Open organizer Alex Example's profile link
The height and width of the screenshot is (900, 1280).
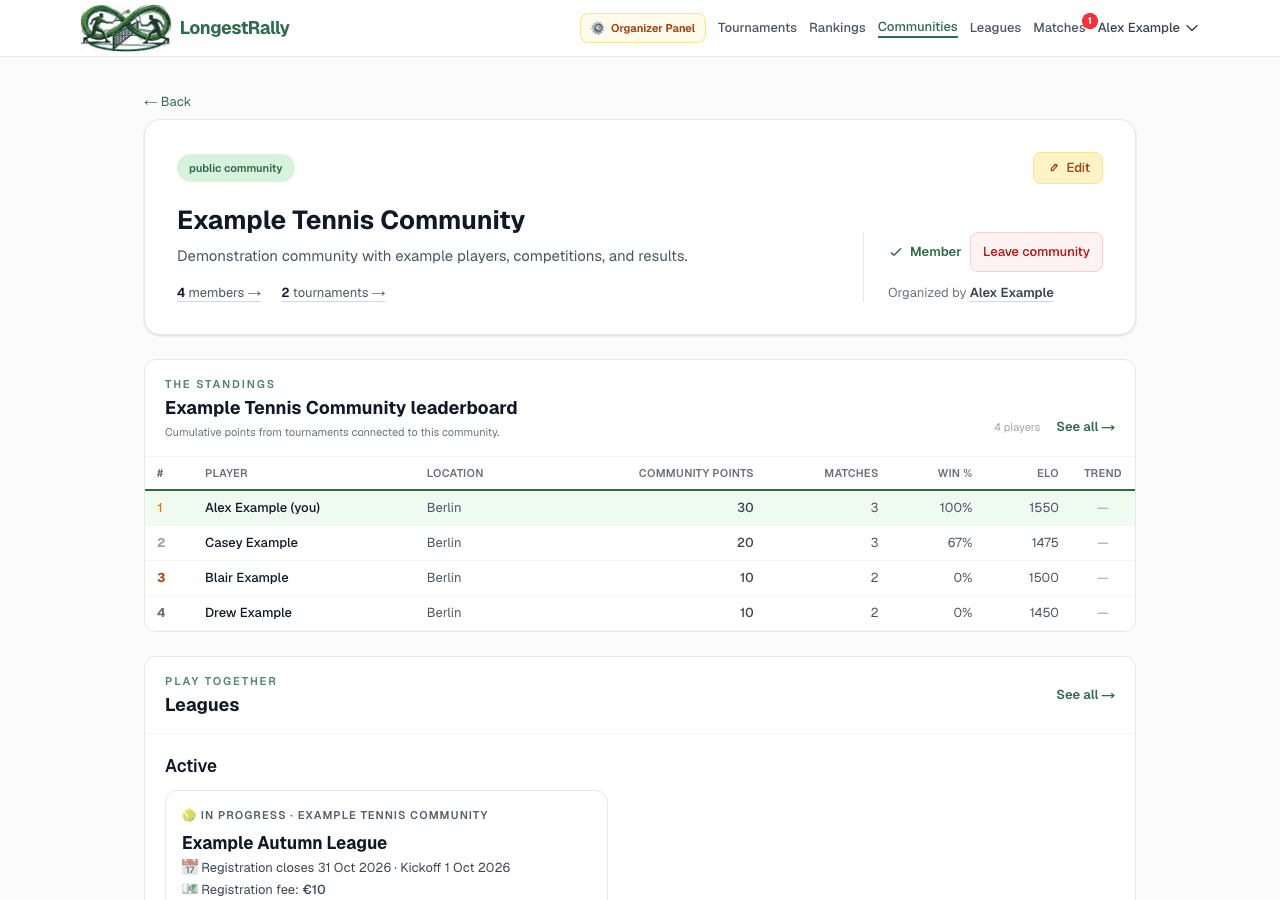click(1011, 293)
